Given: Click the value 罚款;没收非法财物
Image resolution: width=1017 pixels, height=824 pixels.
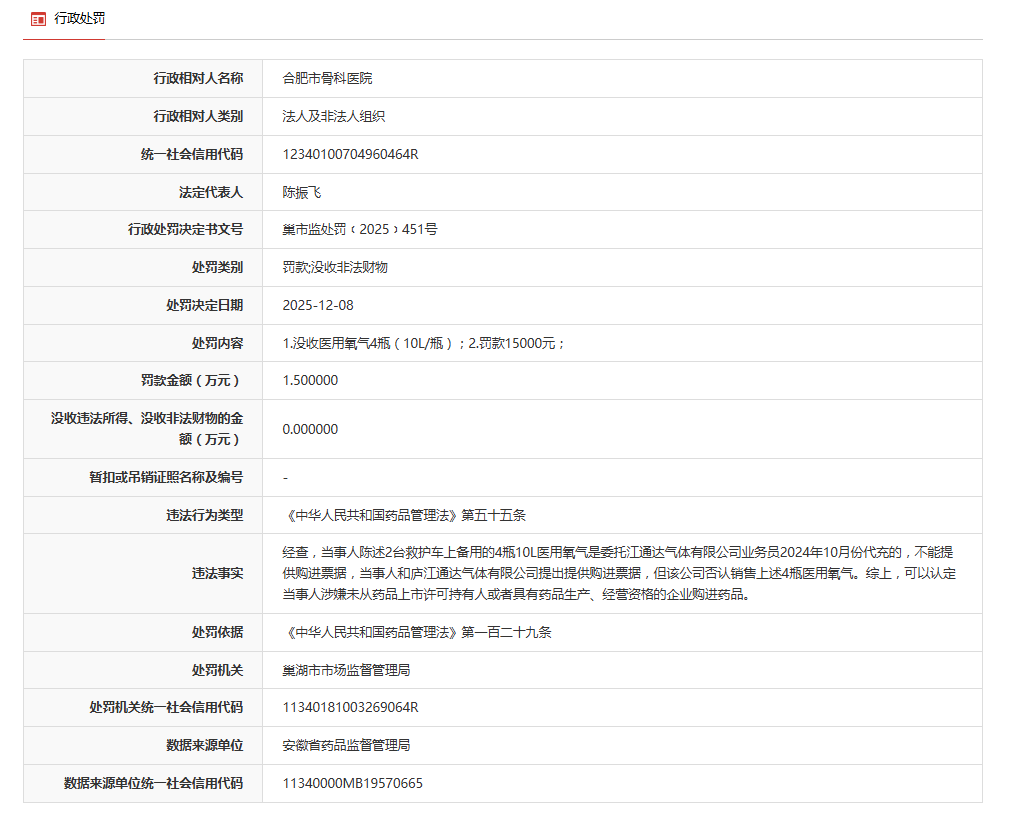Looking at the screenshot, I should click(335, 267).
